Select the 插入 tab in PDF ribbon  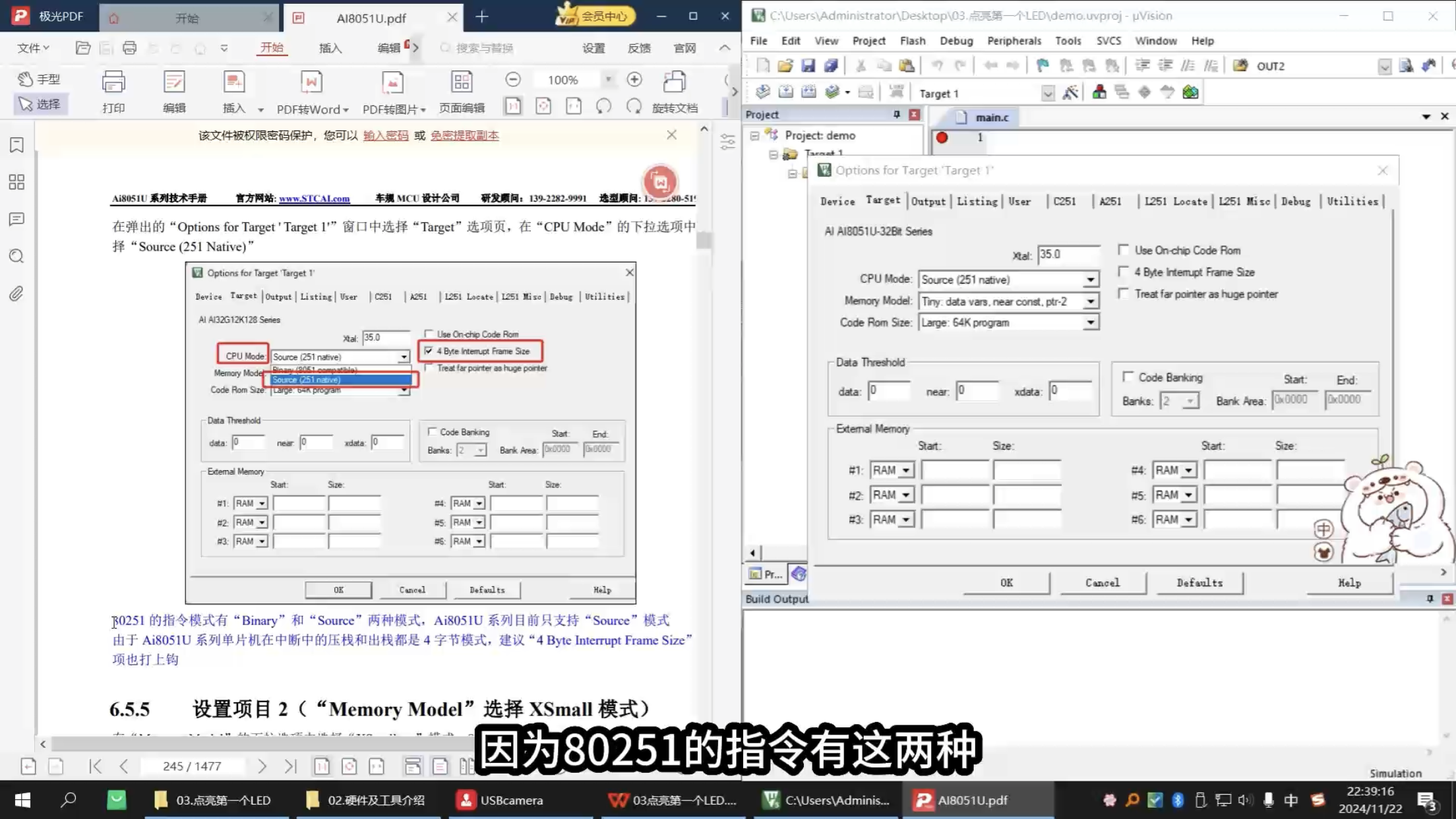(330, 47)
